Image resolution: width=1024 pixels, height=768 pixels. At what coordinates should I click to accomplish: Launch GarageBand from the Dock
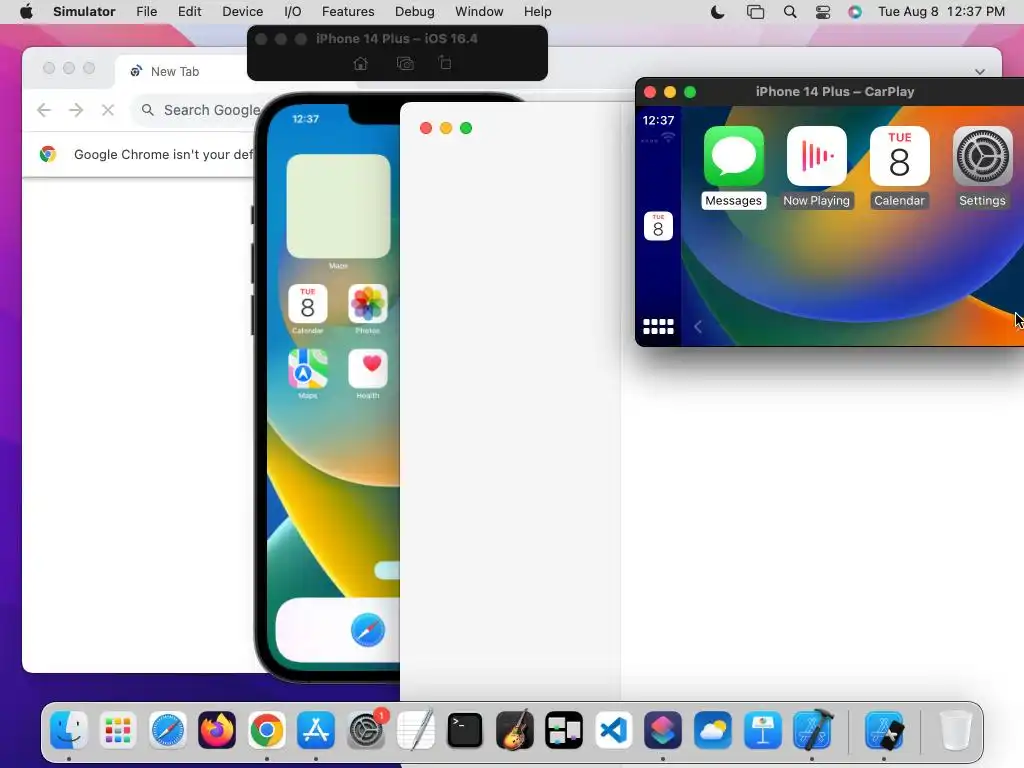click(x=515, y=729)
